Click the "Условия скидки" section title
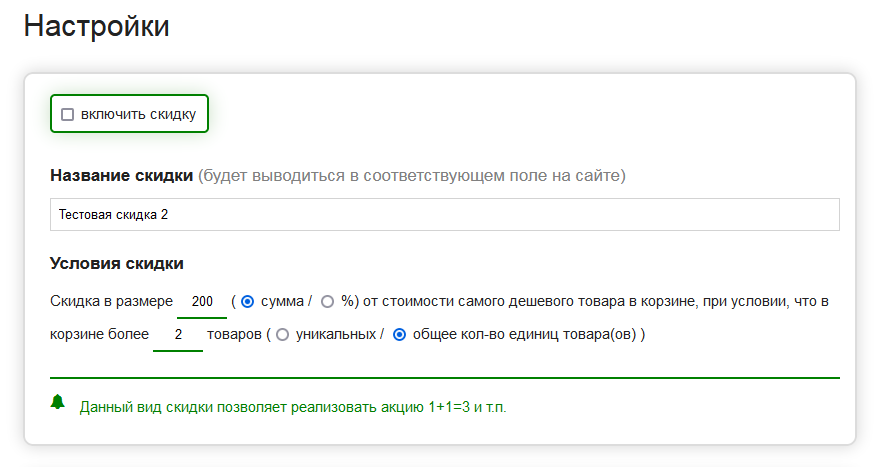The image size is (876, 467). (x=116, y=264)
